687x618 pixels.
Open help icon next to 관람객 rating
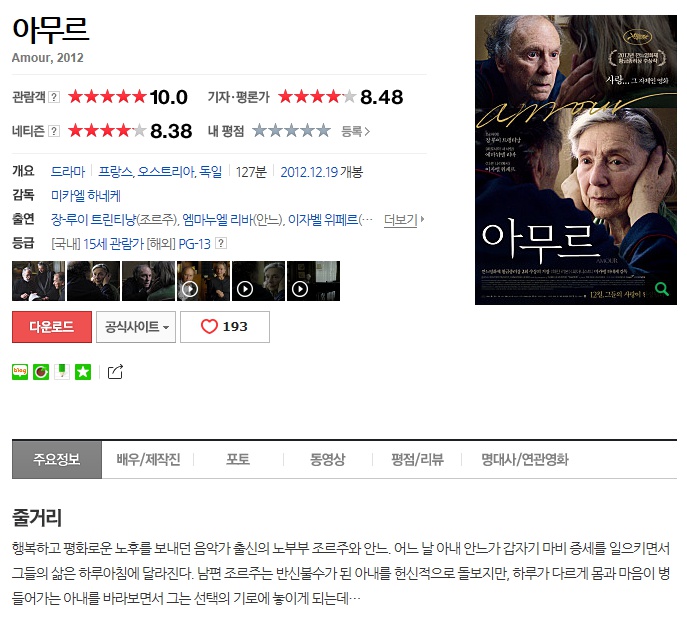(53, 97)
